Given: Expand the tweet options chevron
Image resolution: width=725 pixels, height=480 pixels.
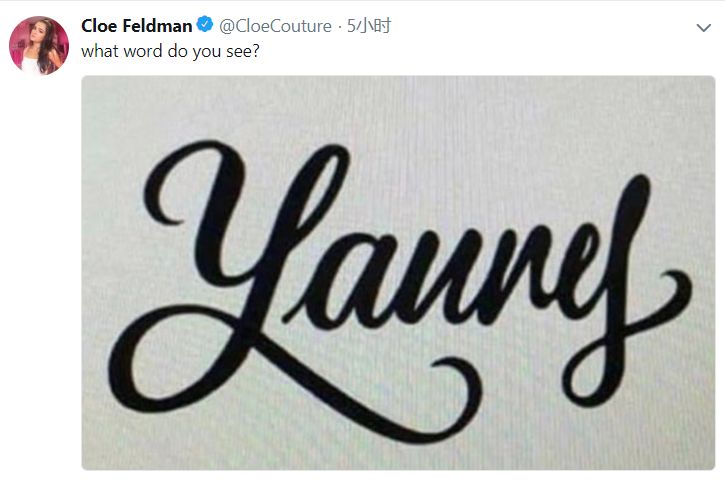Looking at the screenshot, I should (x=703, y=28).
